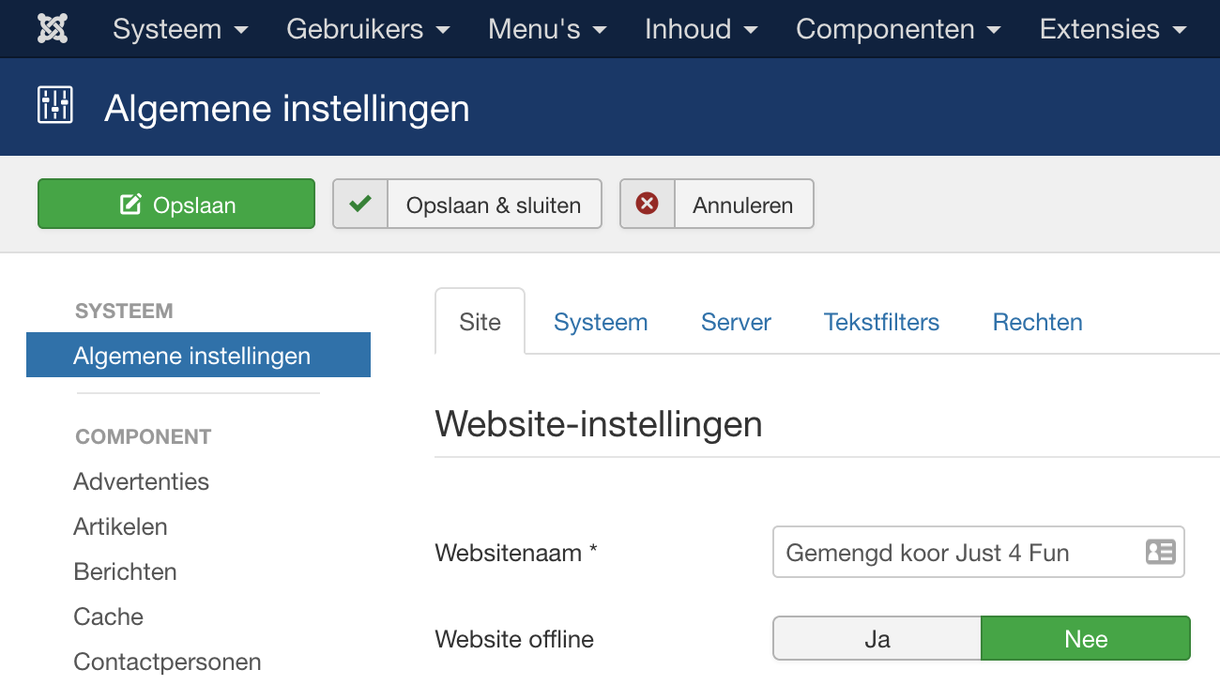1220x685 pixels.
Task: Switch to the Systeem tab
Action: (x=601, y=322)
